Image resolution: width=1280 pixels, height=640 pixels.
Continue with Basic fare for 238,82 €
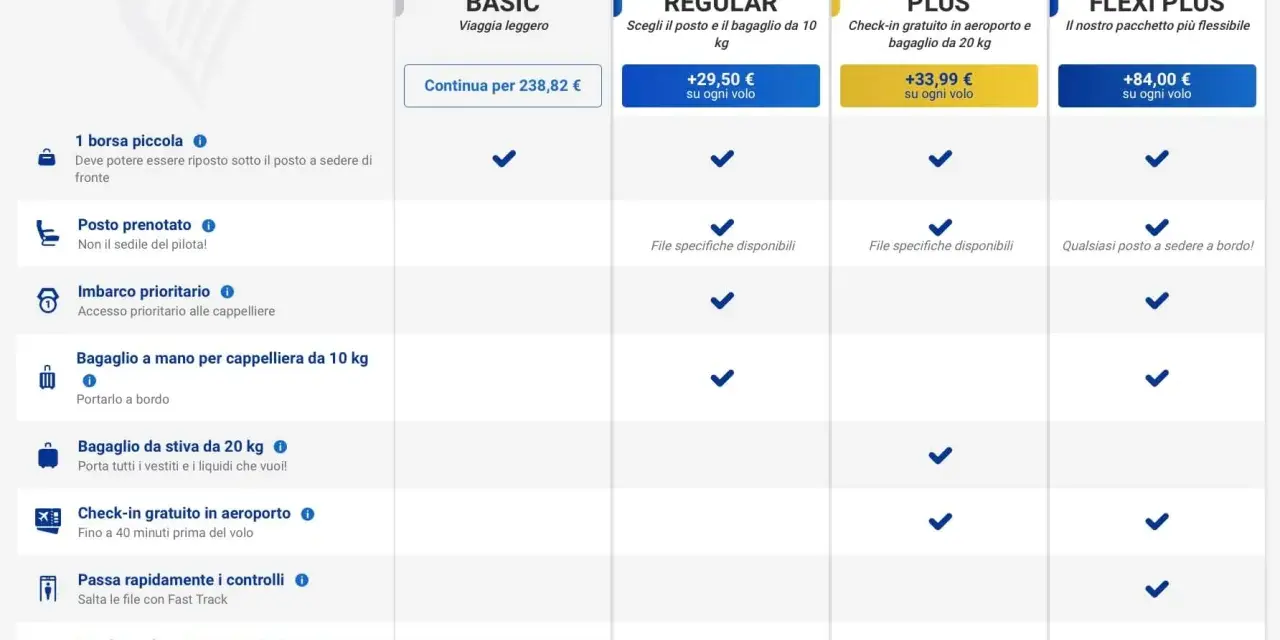tap(503, 86)
